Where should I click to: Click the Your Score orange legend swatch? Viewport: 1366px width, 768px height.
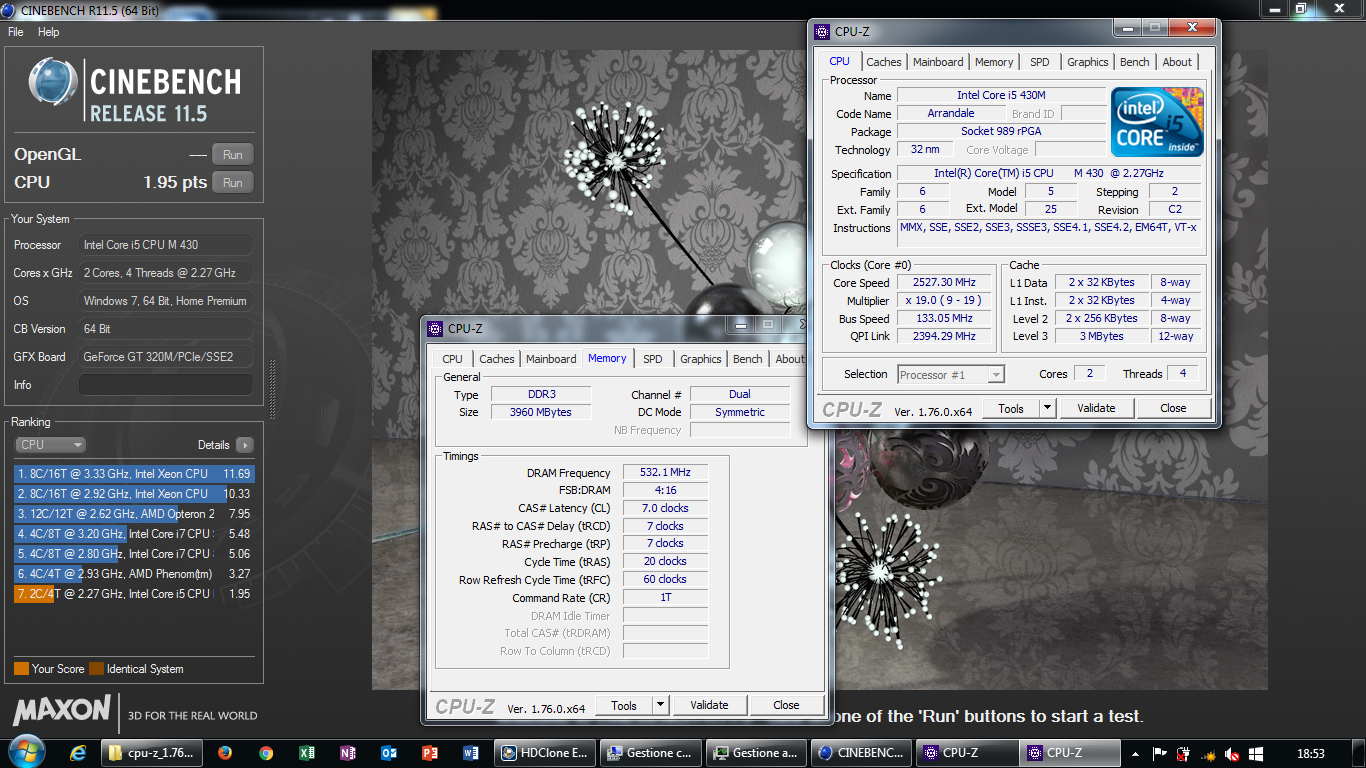pos(21,669)
